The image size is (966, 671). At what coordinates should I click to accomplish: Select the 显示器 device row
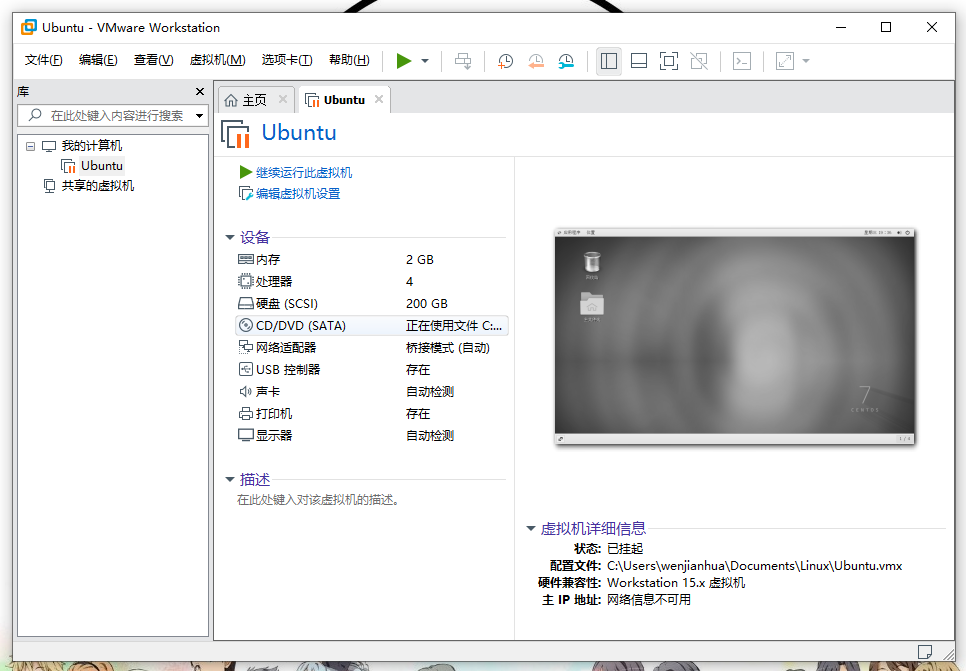pyautogui.click(x=371, y=436)
